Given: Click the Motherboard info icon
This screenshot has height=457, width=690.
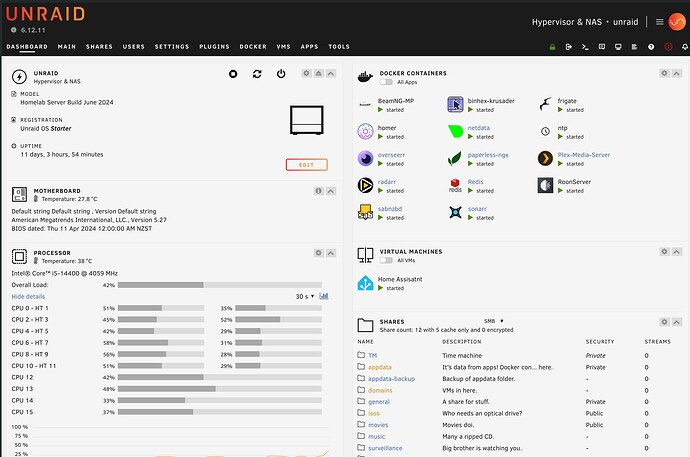Looking at the screenshot, I should pyautogui.click(x=319, y=191).
